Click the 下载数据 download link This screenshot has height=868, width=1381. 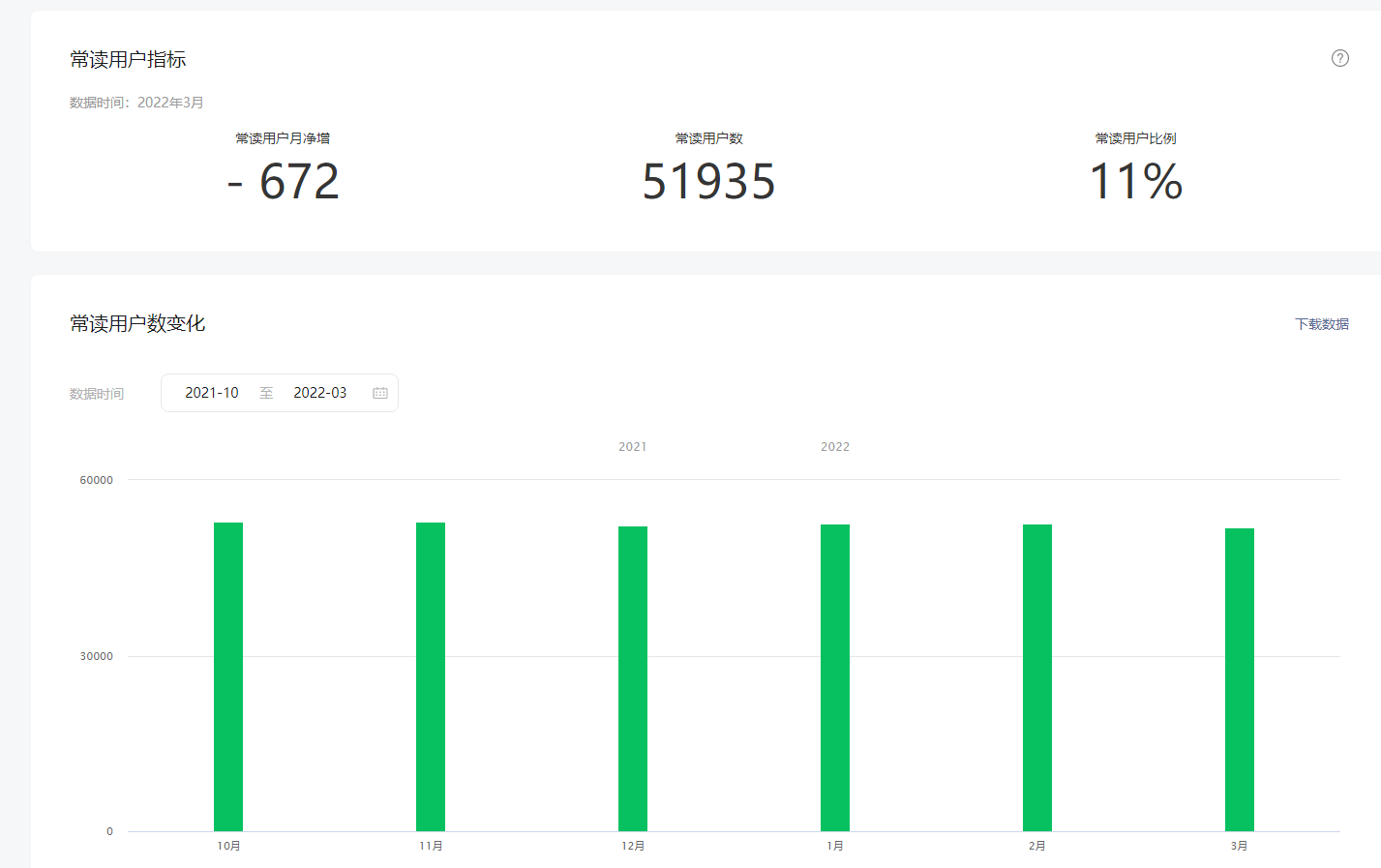coord(1322,324)
